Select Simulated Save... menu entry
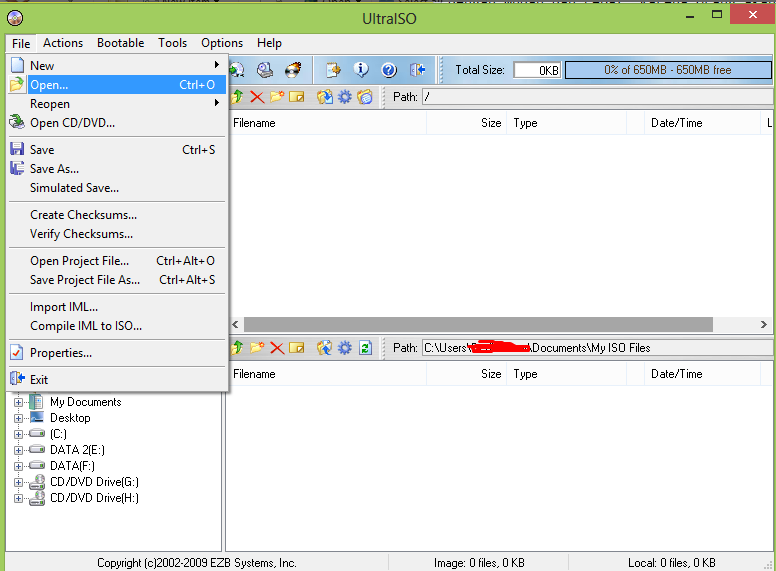The width and height of the screenshot is (776, 571). click(x=118, y=188)
